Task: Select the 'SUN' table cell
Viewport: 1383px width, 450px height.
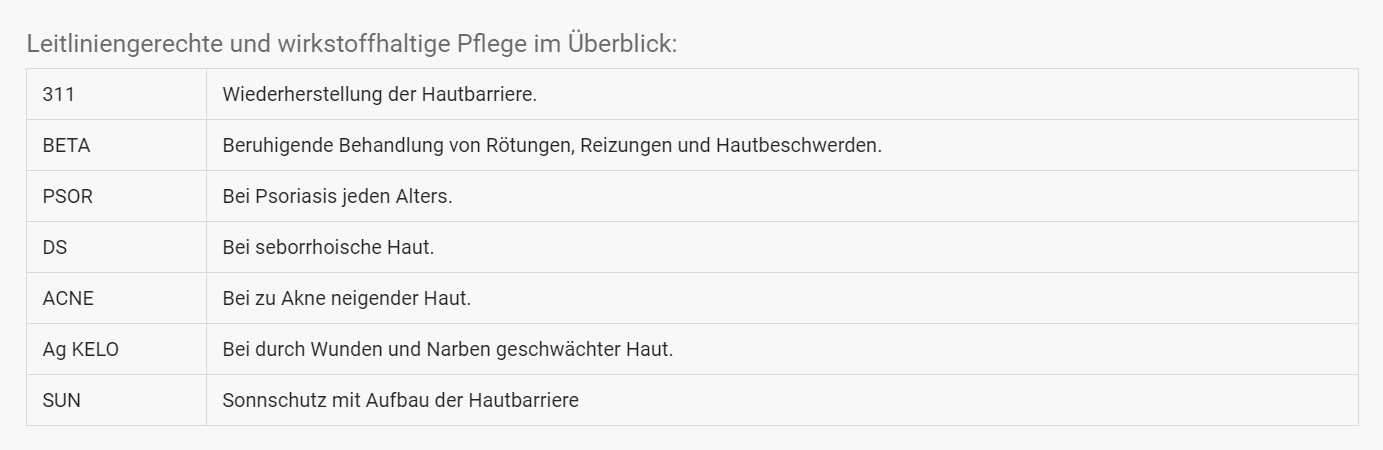Action: coord(61,400)
